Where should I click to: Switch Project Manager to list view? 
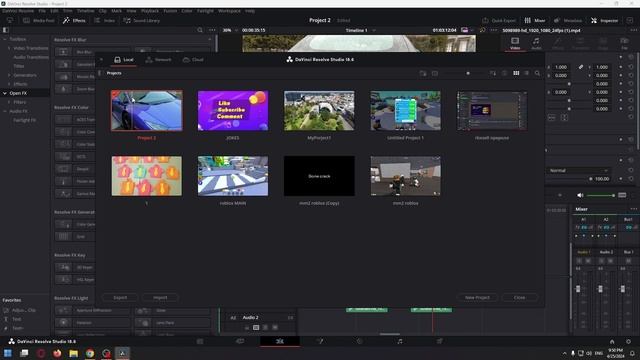527,73
